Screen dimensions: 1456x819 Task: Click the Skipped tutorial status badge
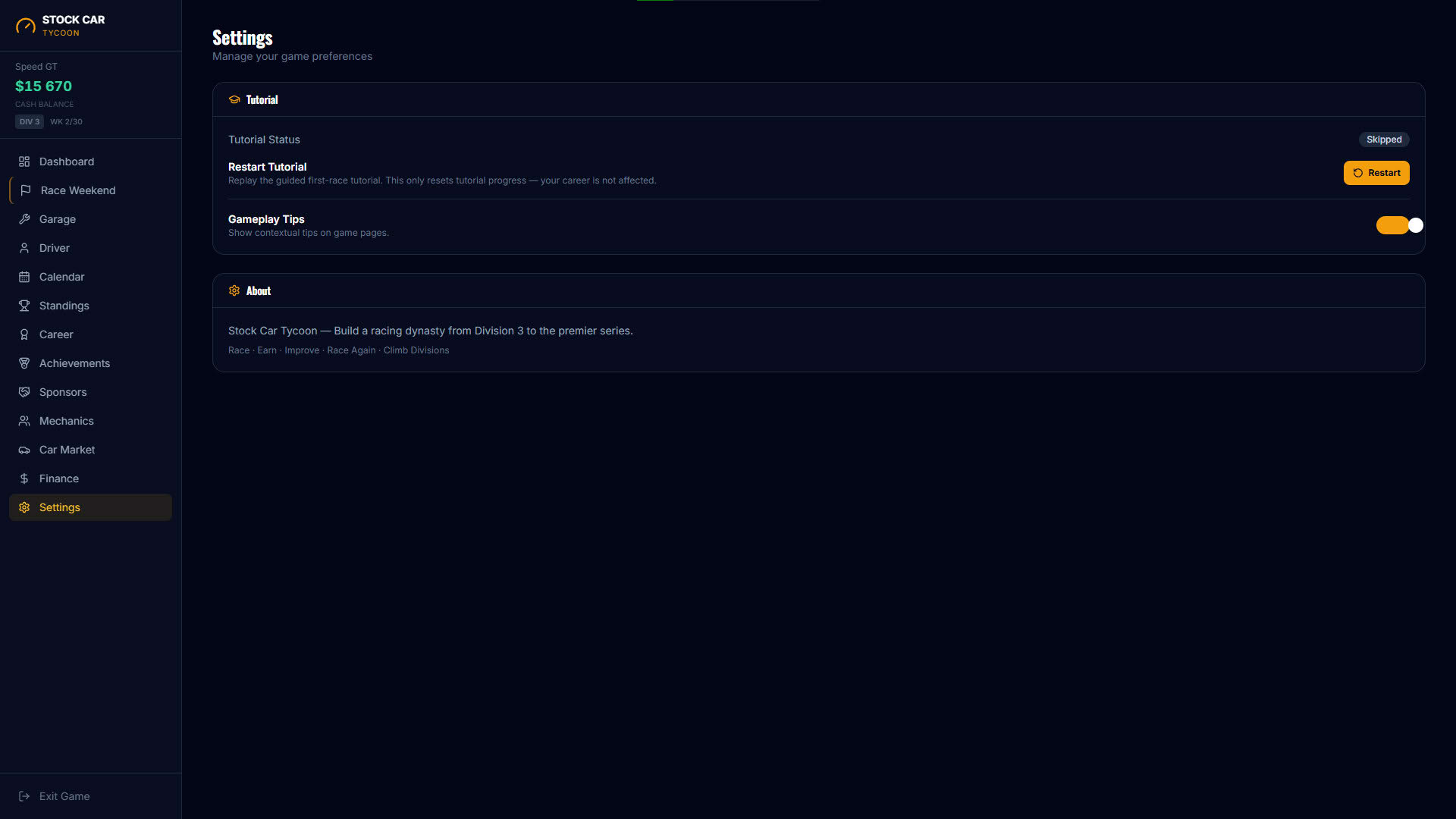tap(1384, 140)
